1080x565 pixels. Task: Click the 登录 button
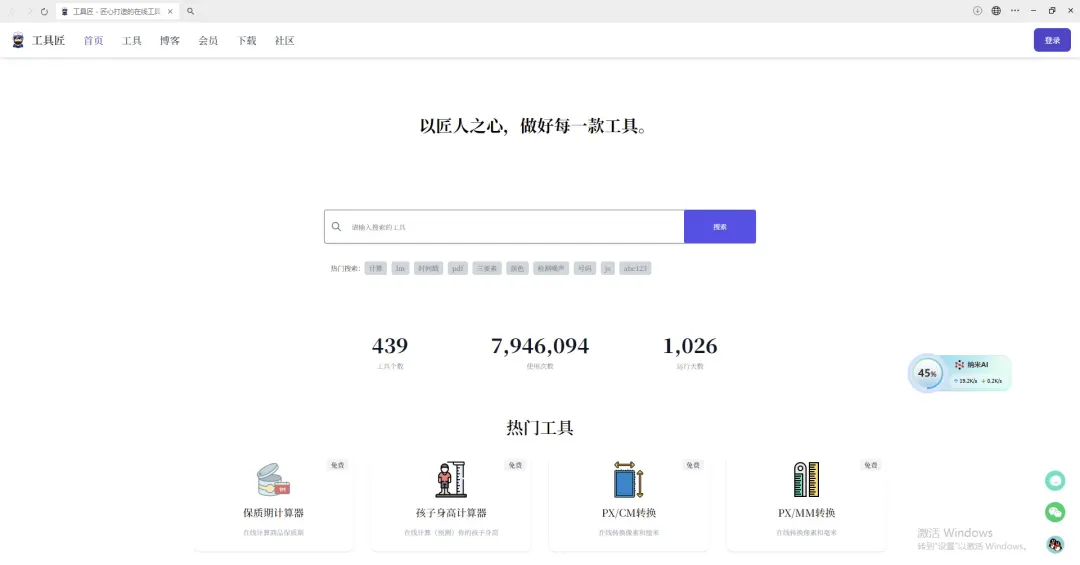[1052, 40]
